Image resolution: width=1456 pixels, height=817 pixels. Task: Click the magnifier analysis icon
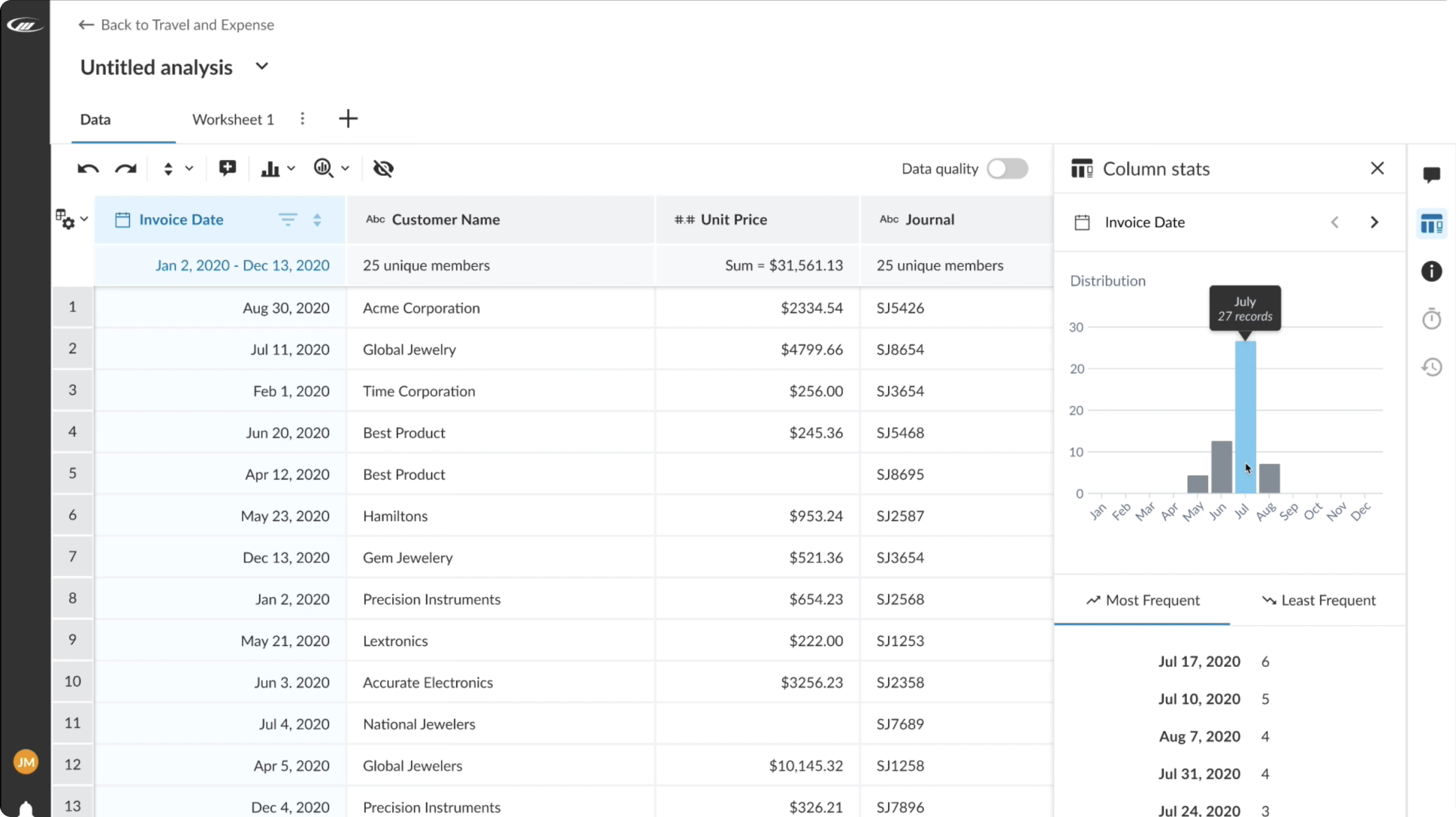point(323,168)
